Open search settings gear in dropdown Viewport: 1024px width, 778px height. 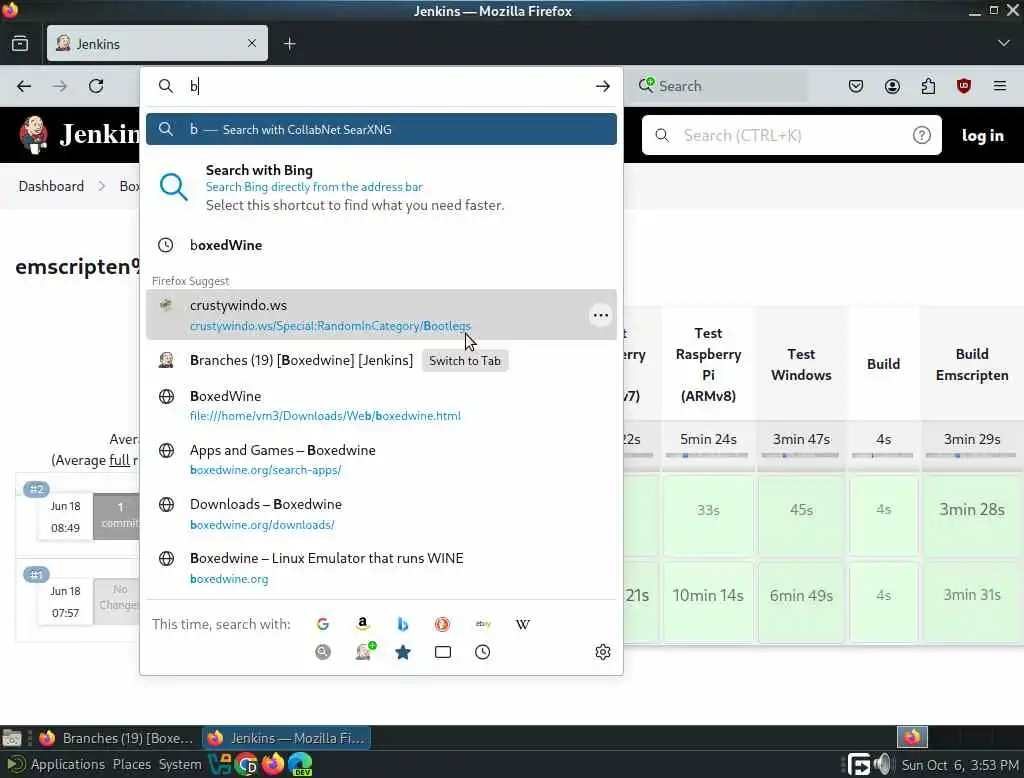click(x=603, y=652)
